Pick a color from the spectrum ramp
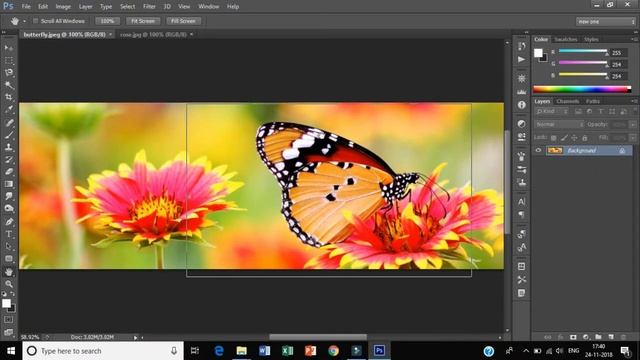This screenshot has height=360, width=640. pos(582,89)
